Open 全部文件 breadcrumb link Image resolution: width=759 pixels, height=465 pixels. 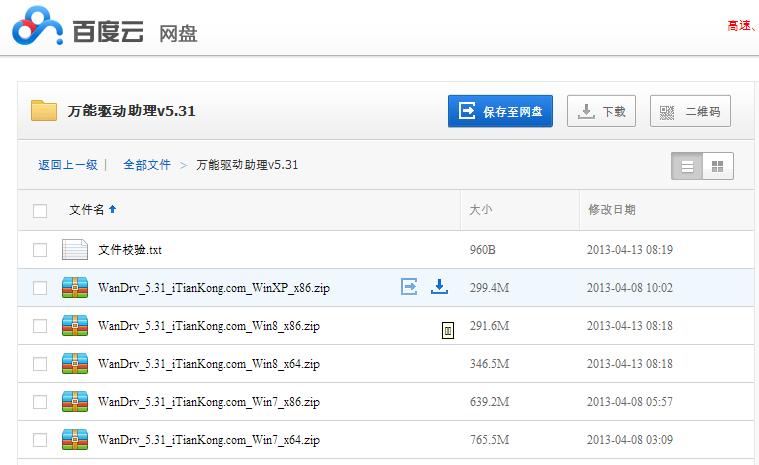point(147,165)
